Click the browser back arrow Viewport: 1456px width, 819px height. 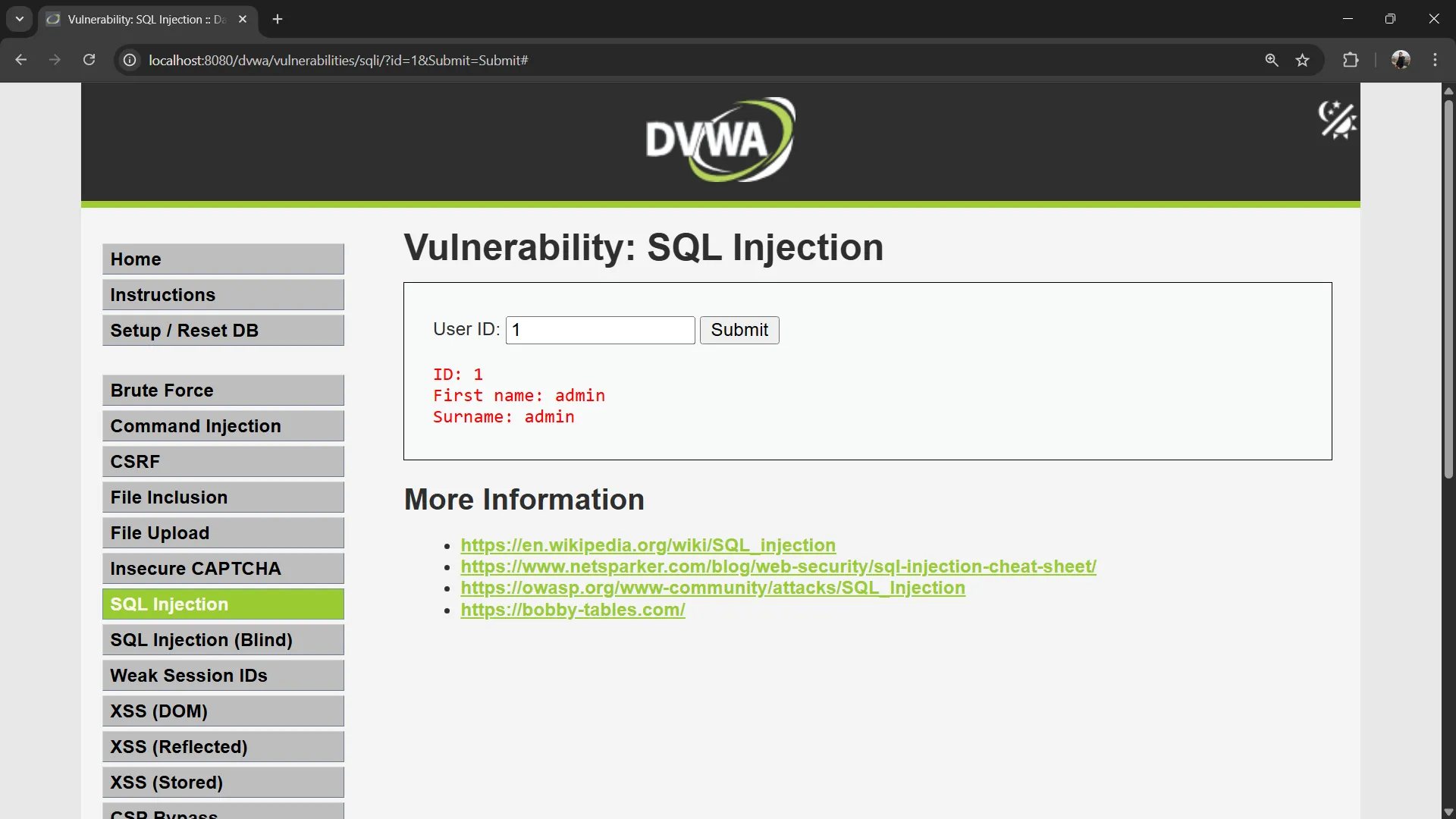point(20,60)
